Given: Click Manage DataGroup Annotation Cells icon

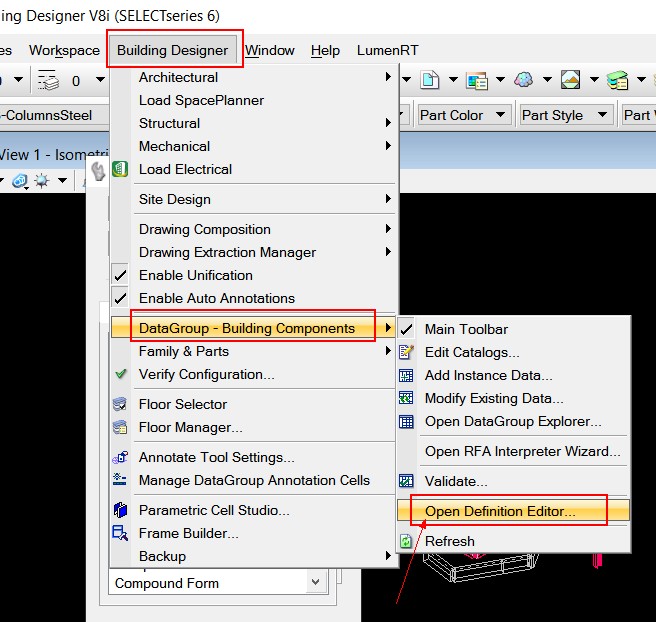Looking at the screenshot, I should [120, 479].
